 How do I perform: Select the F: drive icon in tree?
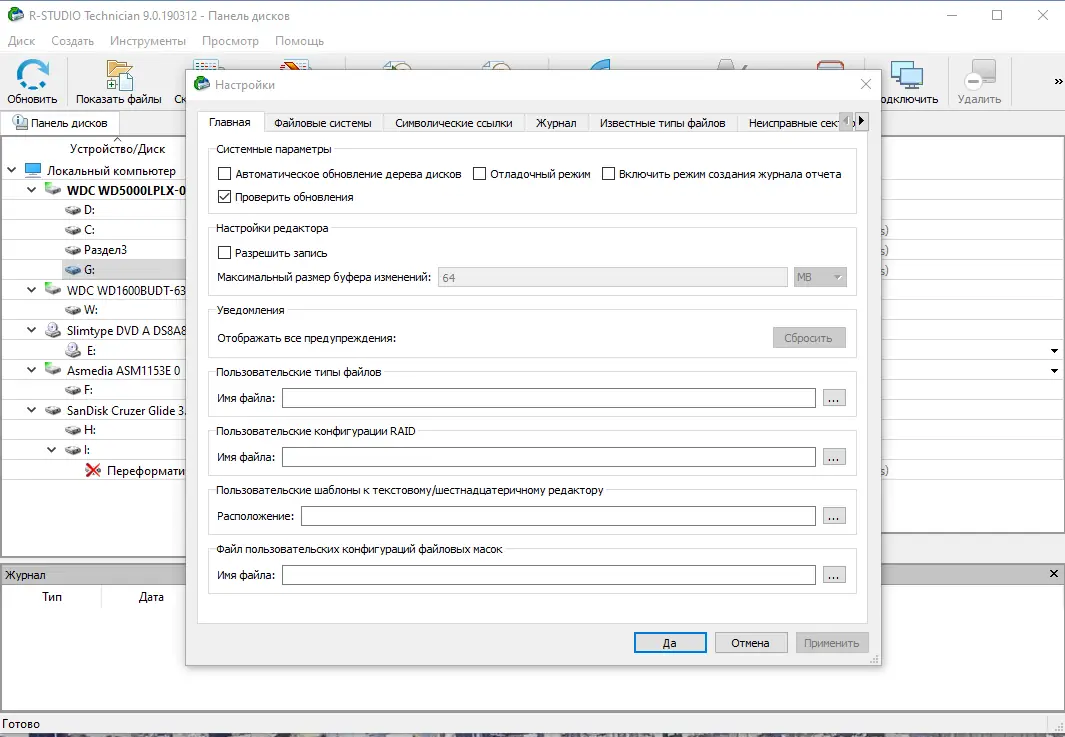[x=73, y=390]
